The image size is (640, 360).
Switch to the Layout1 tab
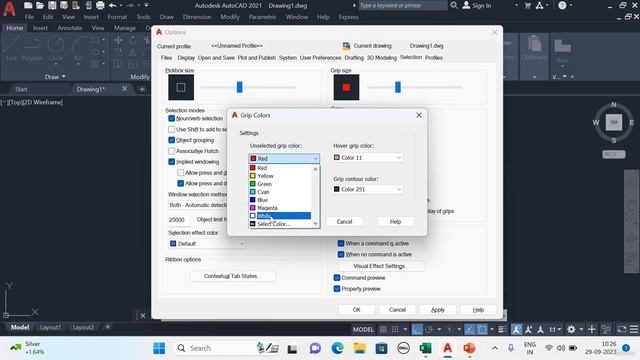51,327
